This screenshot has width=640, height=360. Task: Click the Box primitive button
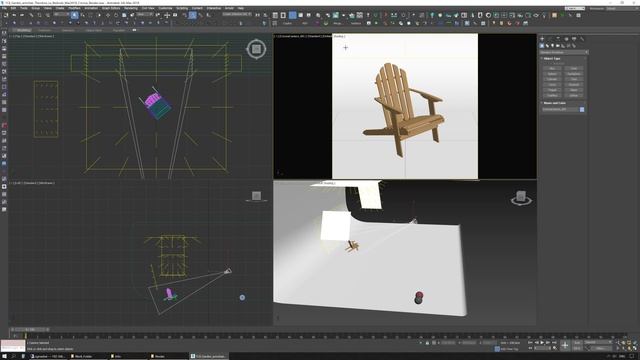pyautogui.click(x=552, y=68)
